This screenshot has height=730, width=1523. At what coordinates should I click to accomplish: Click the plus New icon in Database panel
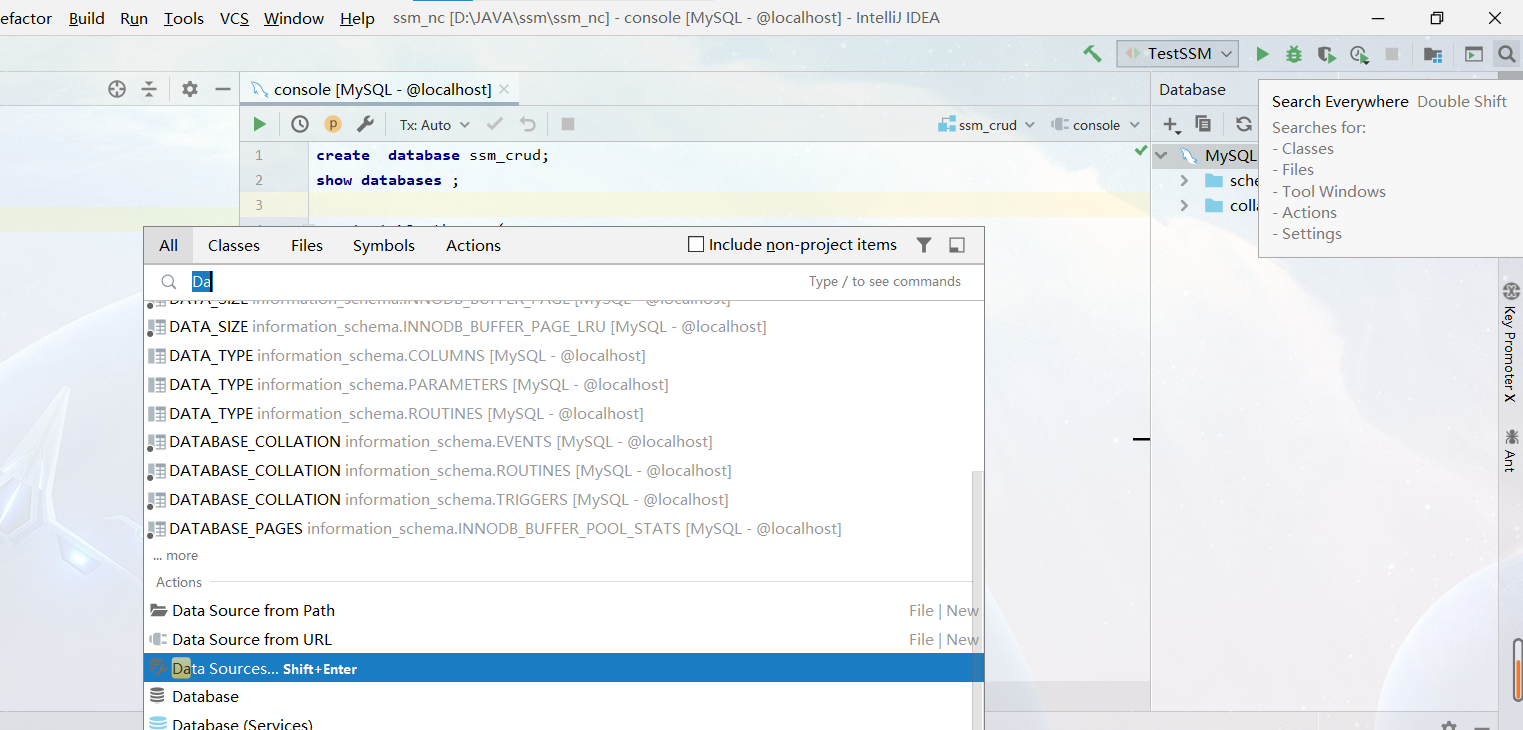coord(1171,125)
